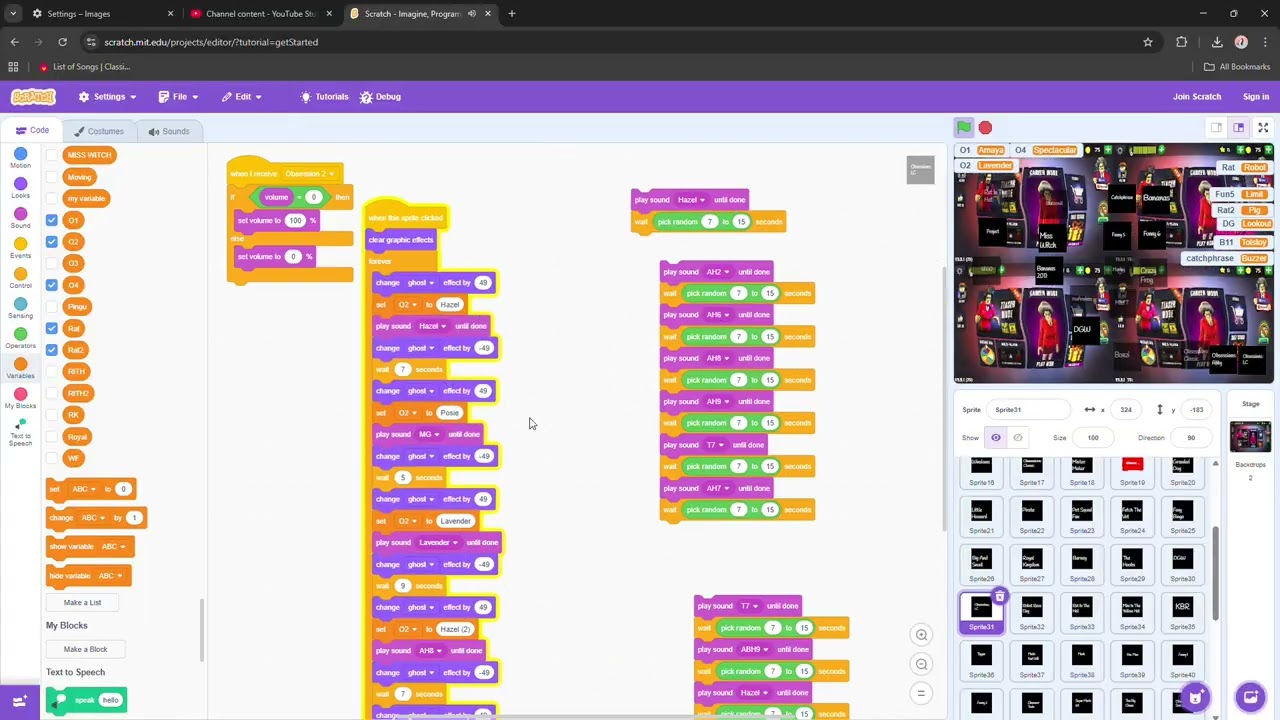The width and height of the screenshot is (1280, 720).
Task: Open Chrome downloads icon
Action: [x=1217, y=42]
